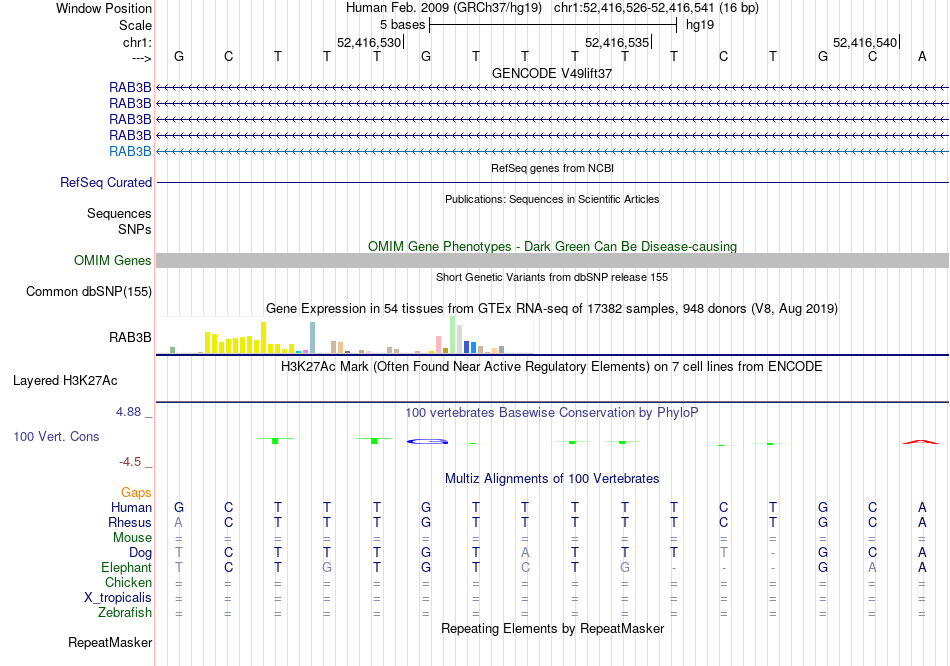950x666 pixels.
Task: Open 'Short Genetic Variants from dbSNP release 155'
Action: pos(552,277)
